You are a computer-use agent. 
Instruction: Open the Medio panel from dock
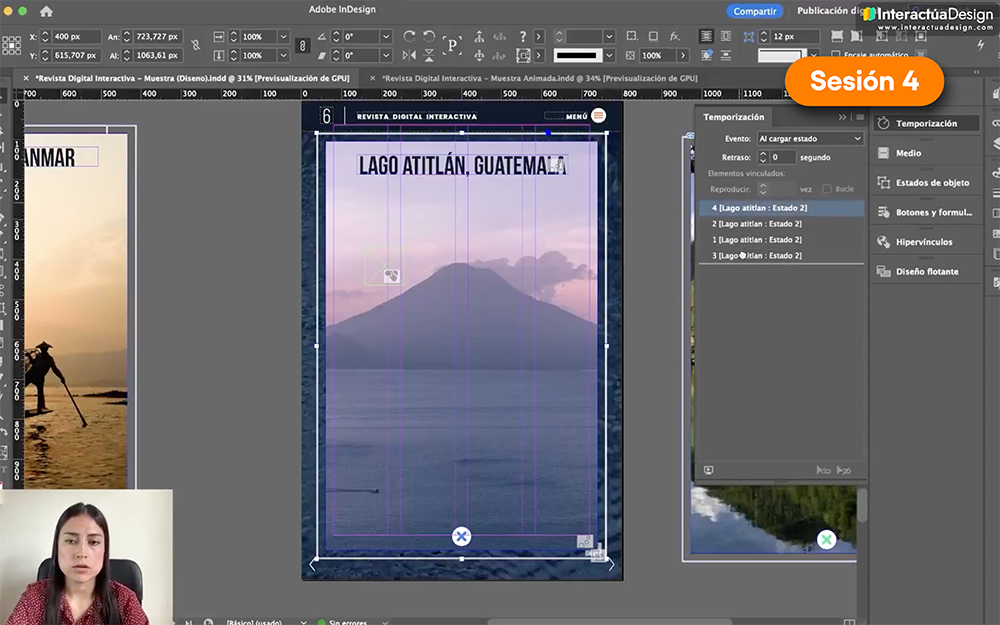(x=925, y=153)
